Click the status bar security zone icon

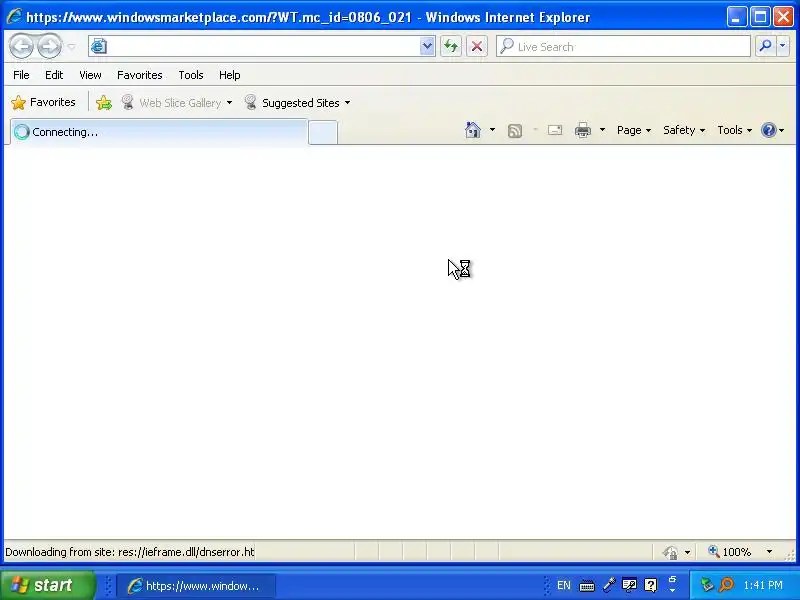point(670,552)
